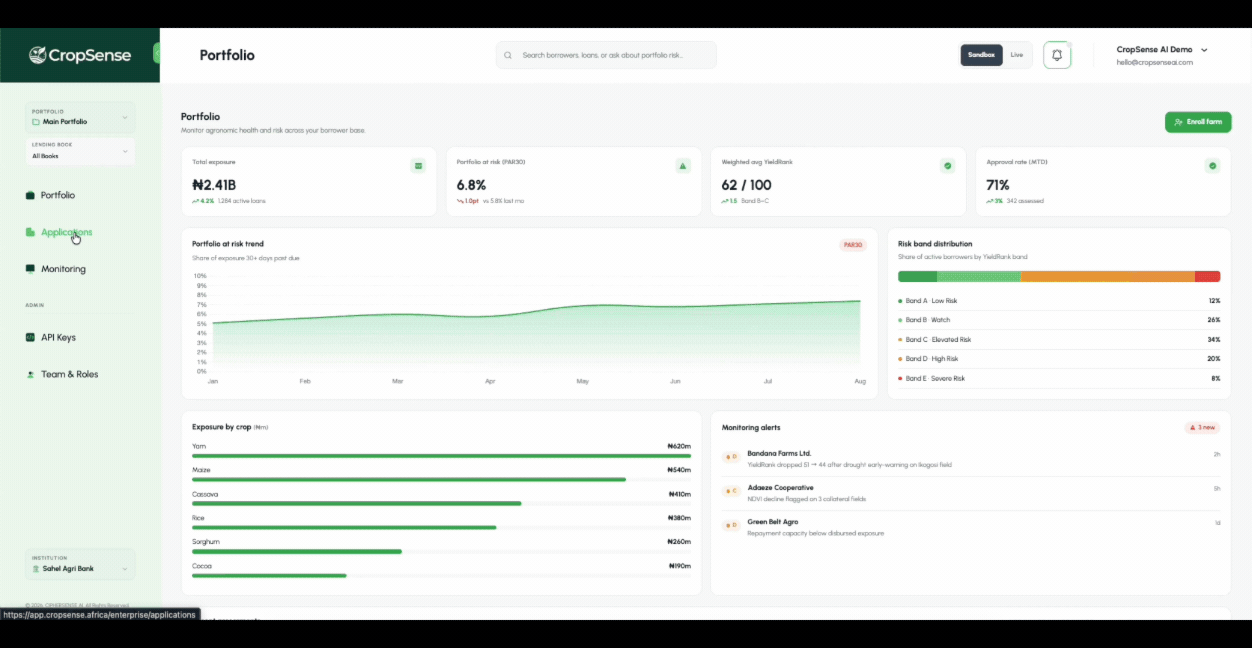The image size is (1252, 648).
Task: Click the bank icon beside Sahel Agri Bank
Action: pyautogui.click(x=36, y=569)
